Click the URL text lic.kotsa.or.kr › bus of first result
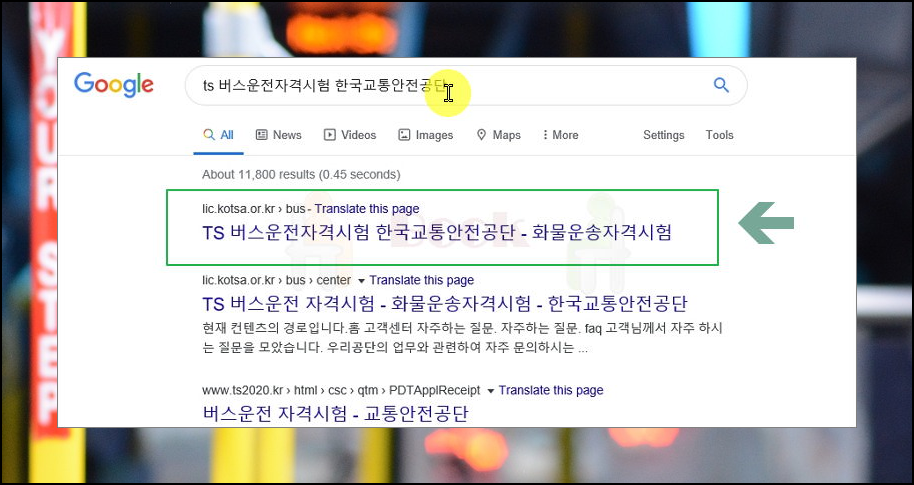 click(x=254, y=209)
